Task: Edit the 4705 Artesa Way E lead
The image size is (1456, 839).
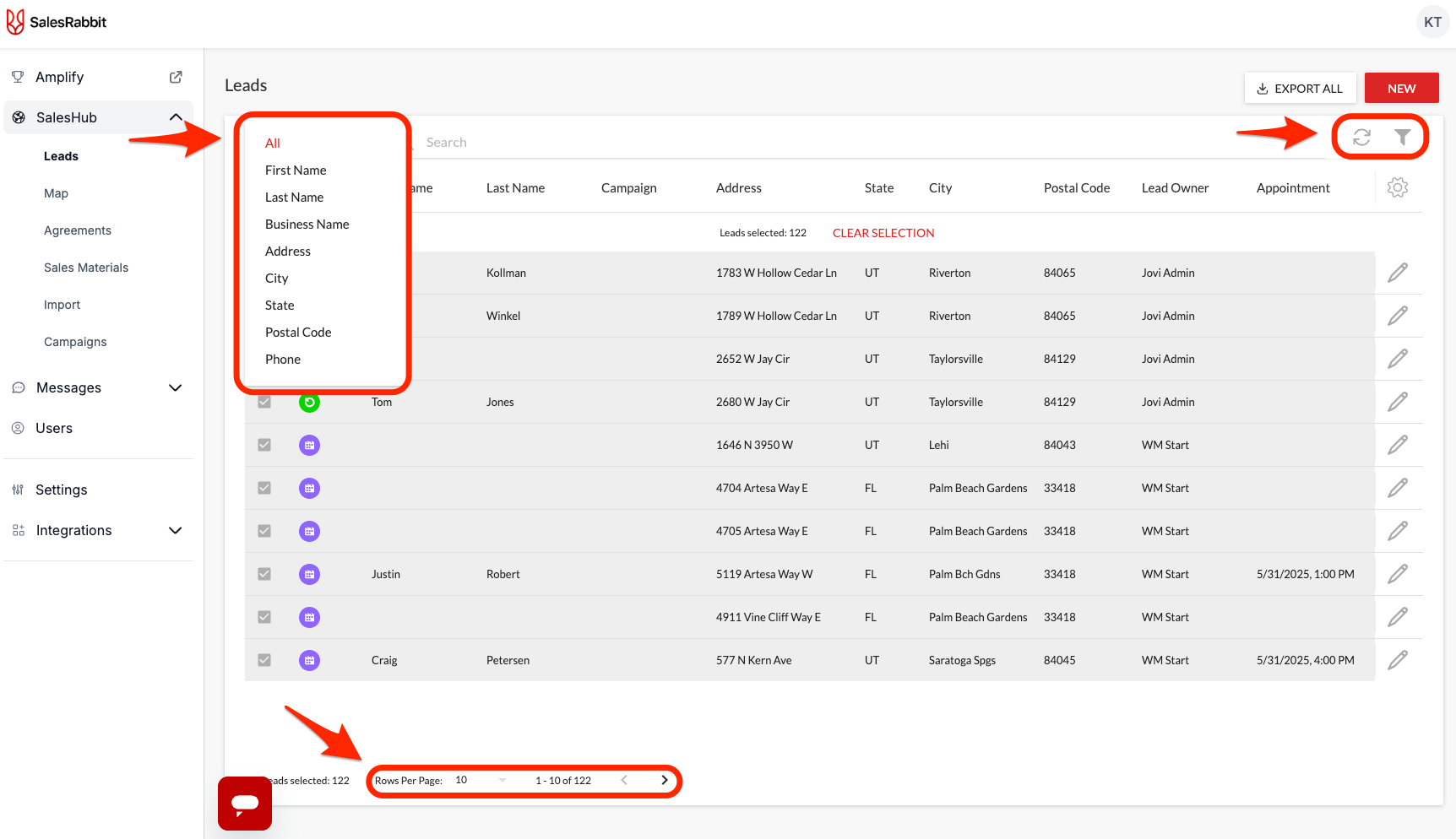Action: 1398,531
